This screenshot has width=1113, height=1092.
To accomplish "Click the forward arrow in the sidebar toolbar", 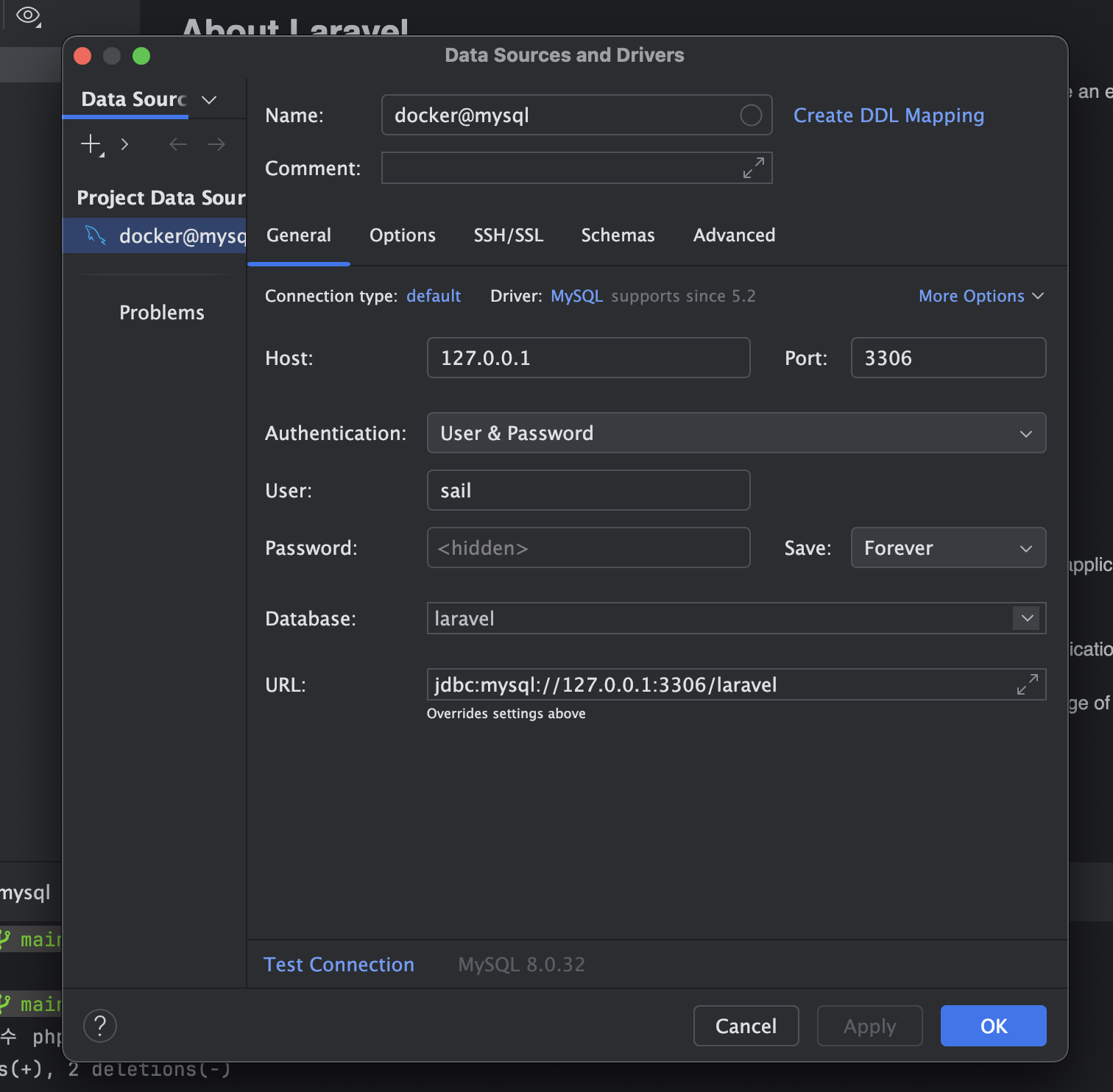I will pos(216,144).
